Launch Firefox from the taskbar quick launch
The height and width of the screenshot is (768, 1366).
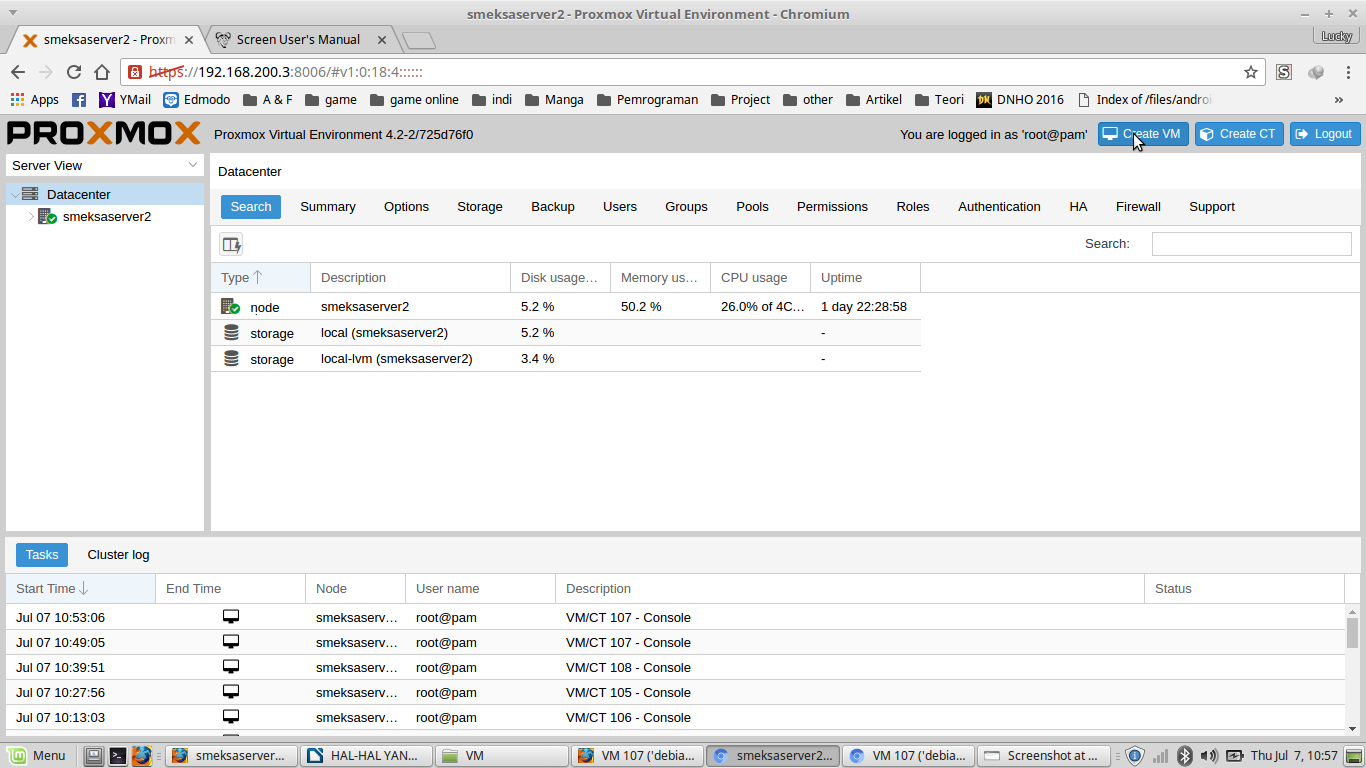pos(142,756)
